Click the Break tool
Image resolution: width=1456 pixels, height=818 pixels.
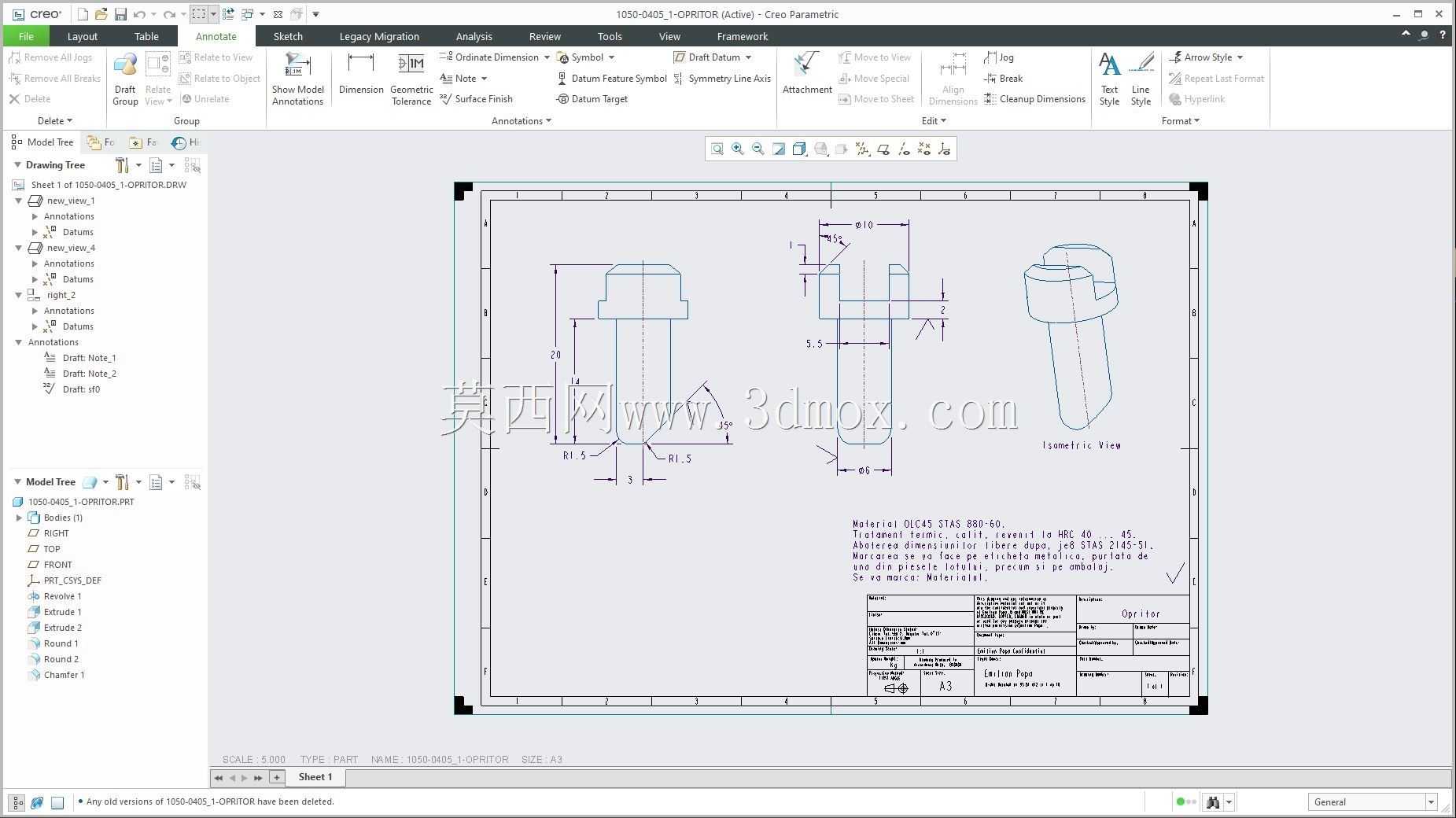coord(1003,79)
